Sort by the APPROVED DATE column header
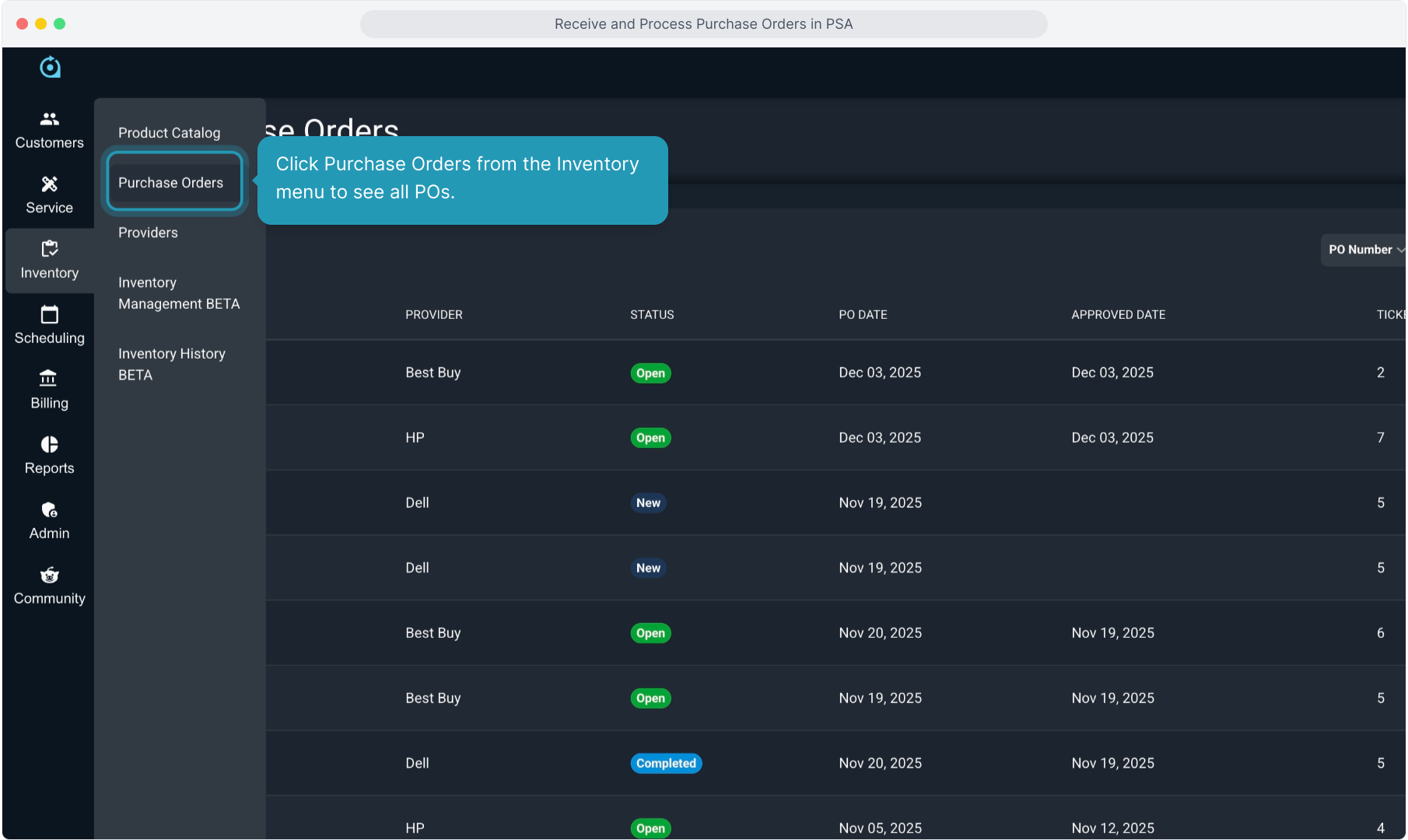The width and height of the screenshot is (1408, 840). point(1118,315)
